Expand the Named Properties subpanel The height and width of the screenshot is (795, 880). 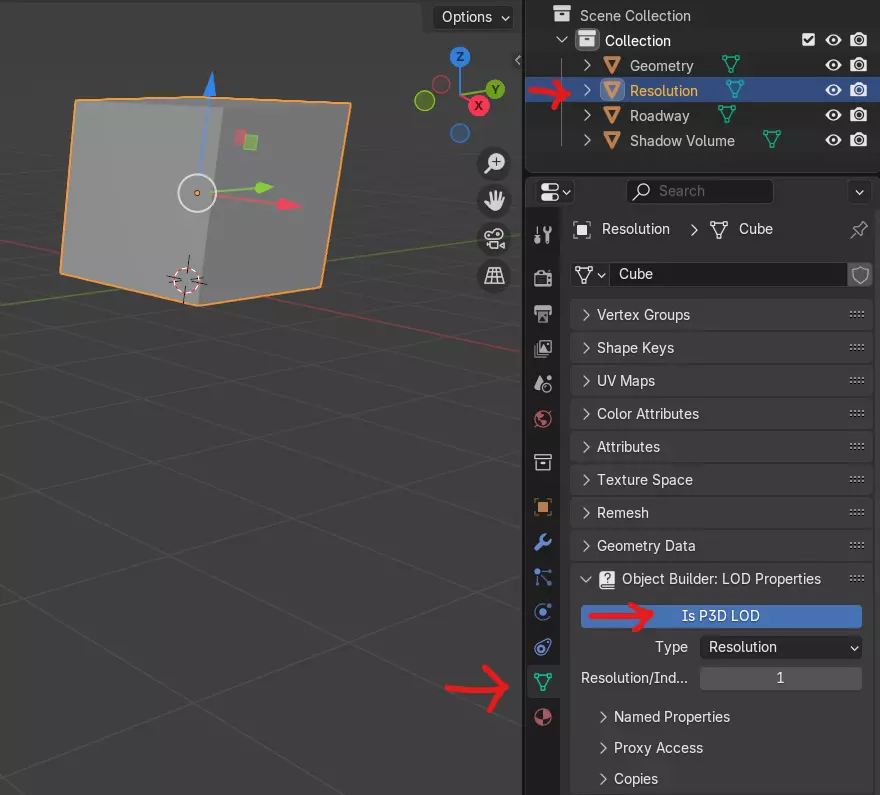pyautogui.click(x=671, y=717)
